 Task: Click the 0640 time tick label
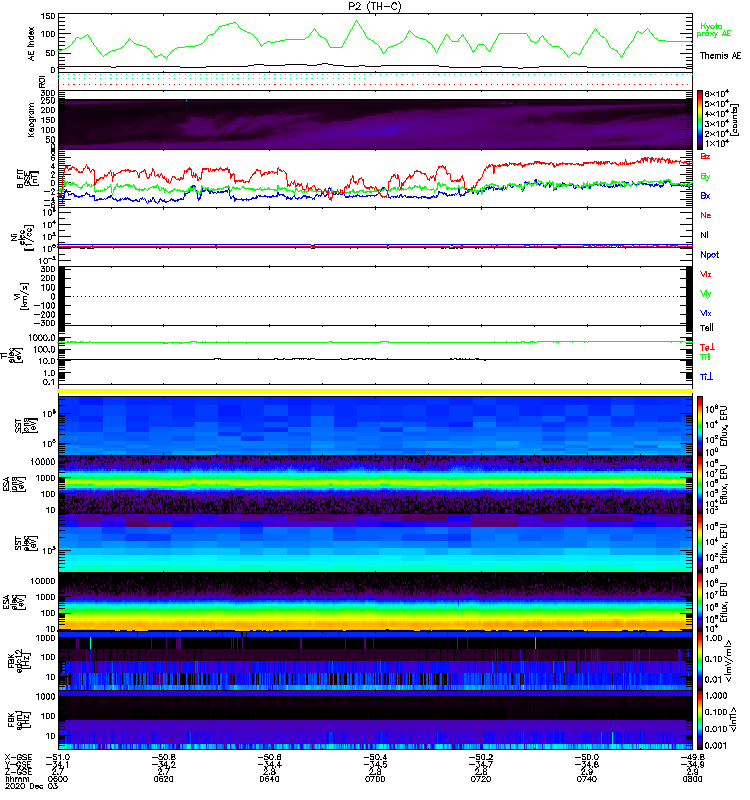(269, 779)
